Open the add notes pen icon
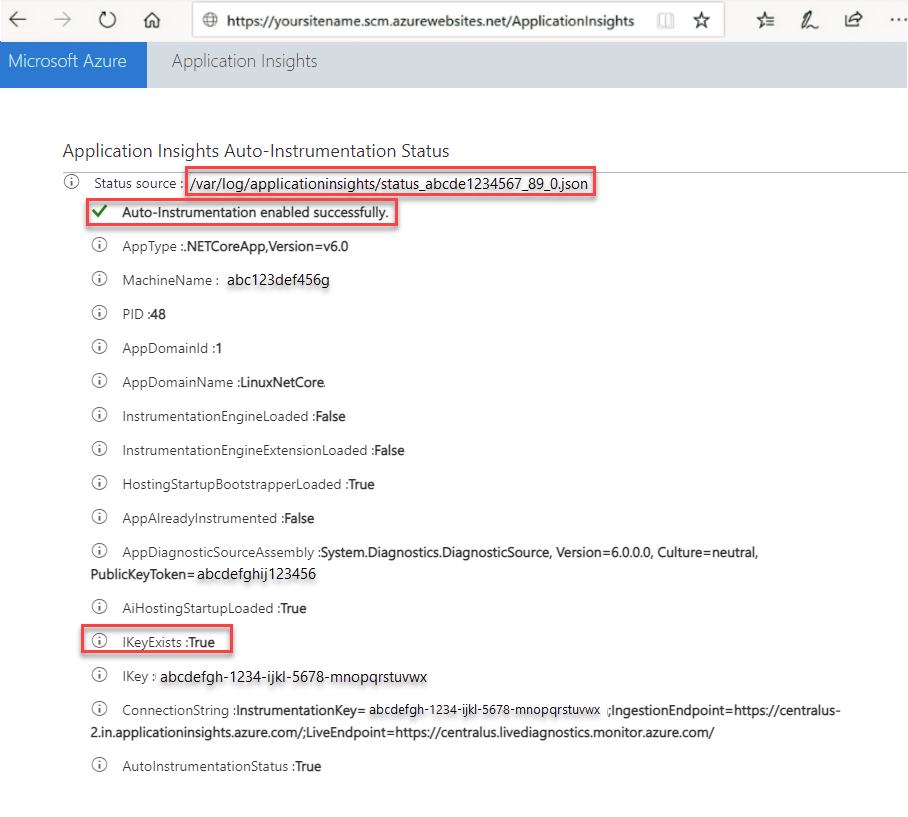Image resolution: width=908 pixels, height=817 pixels. [809, 20]
